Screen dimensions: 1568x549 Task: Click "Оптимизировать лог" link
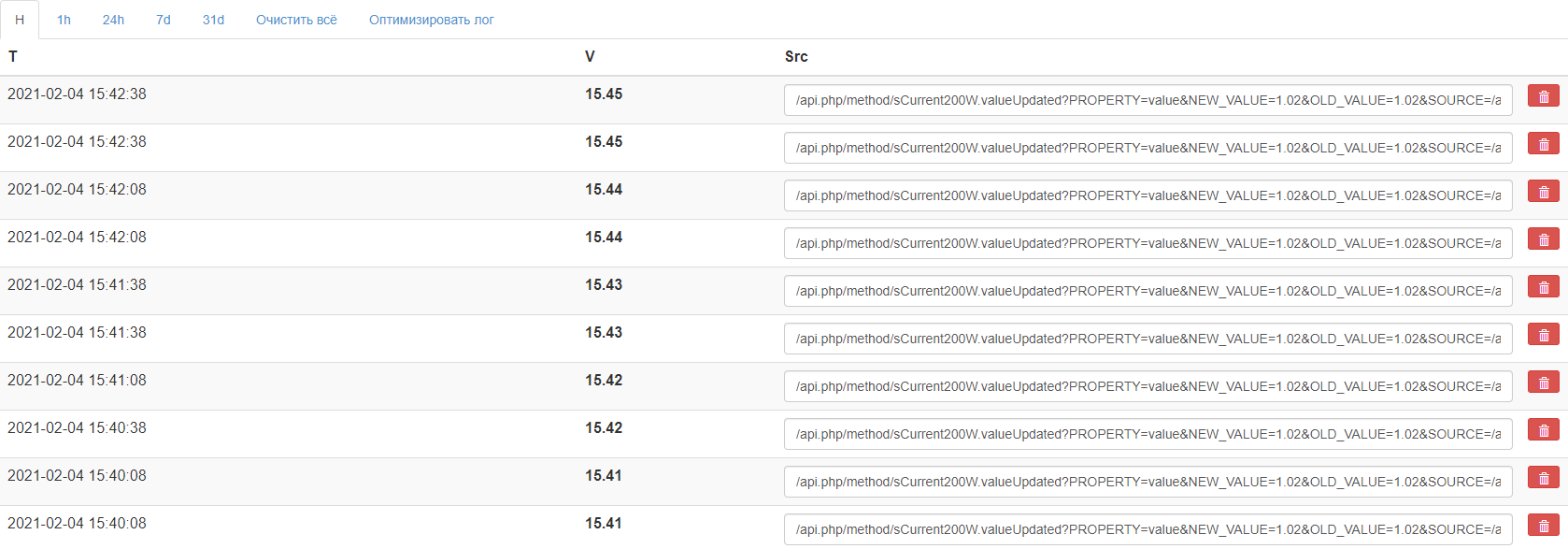tap(431, 20)
